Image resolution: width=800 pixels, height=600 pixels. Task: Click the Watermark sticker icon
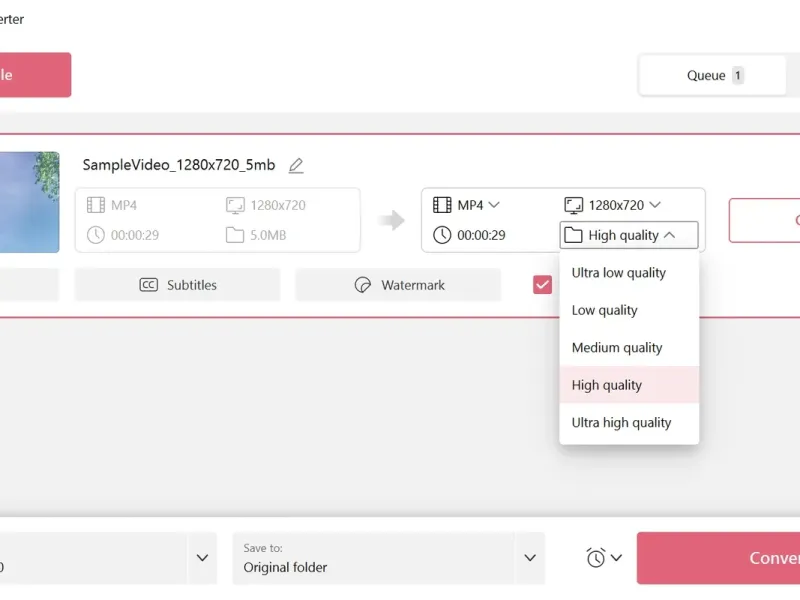363,285
